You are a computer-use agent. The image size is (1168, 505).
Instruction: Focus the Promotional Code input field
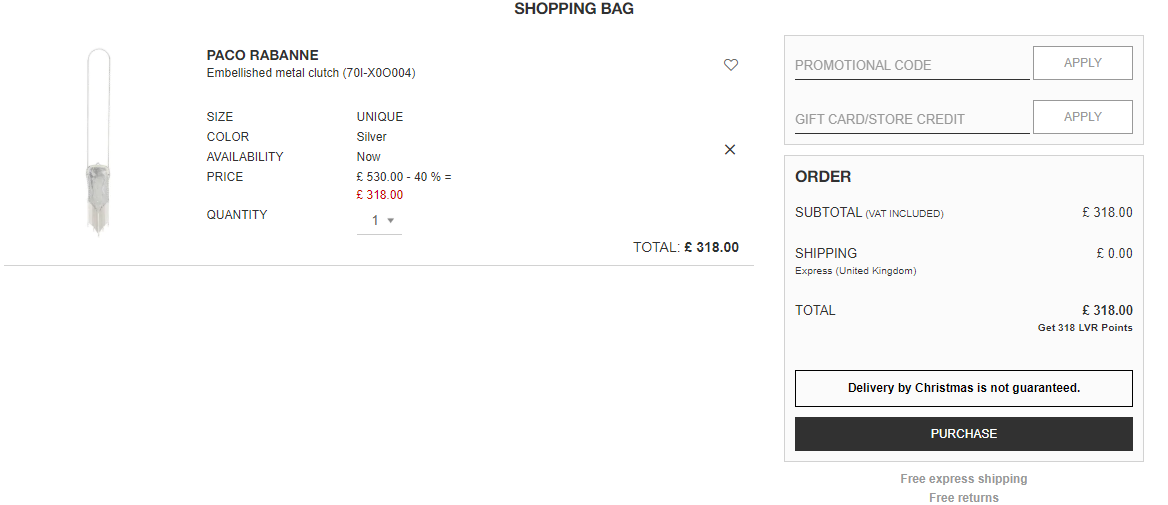coord(912,65)
